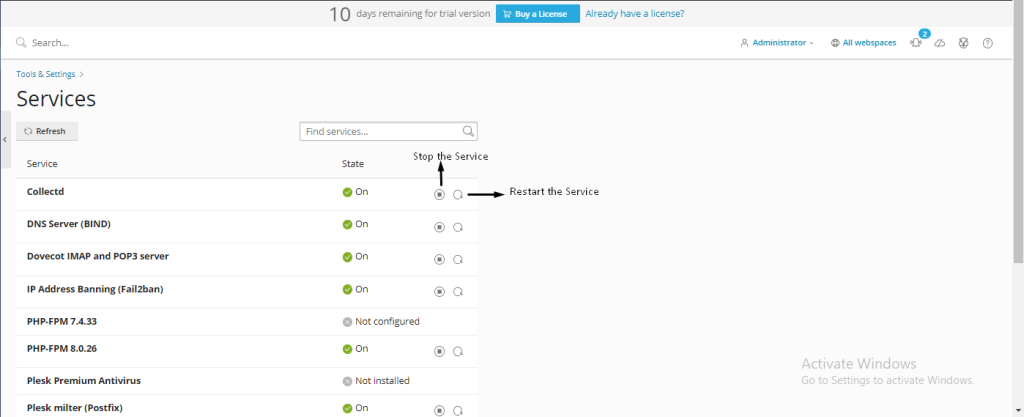1024x417 pixels.
Task: Click the Buy a License button
Action: [x=537, y=14]
